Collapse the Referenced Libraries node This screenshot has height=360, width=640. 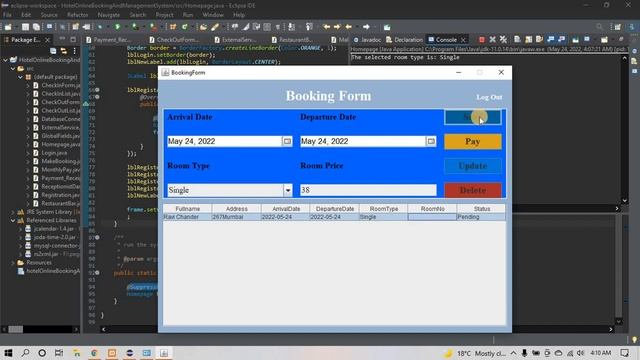coord(13,220)
